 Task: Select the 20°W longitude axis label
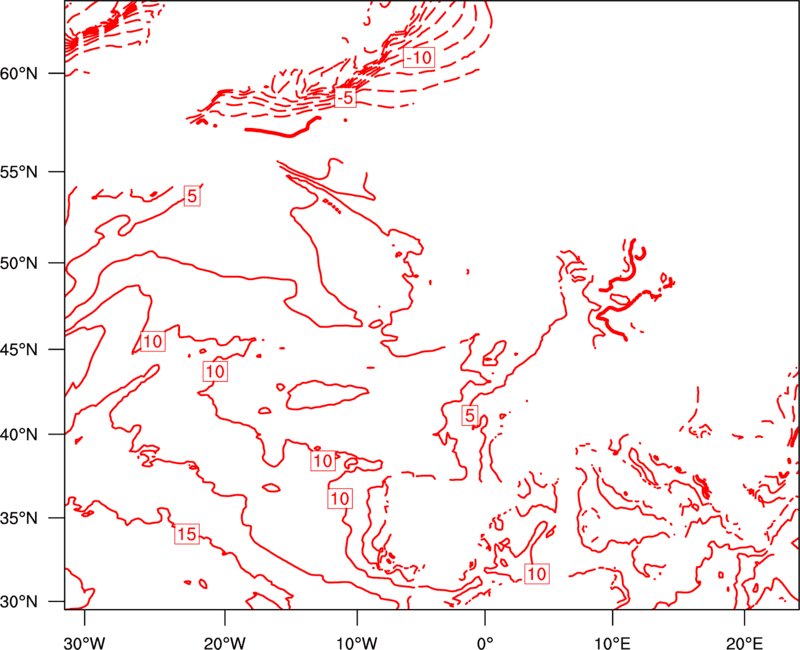coord(225,643)
